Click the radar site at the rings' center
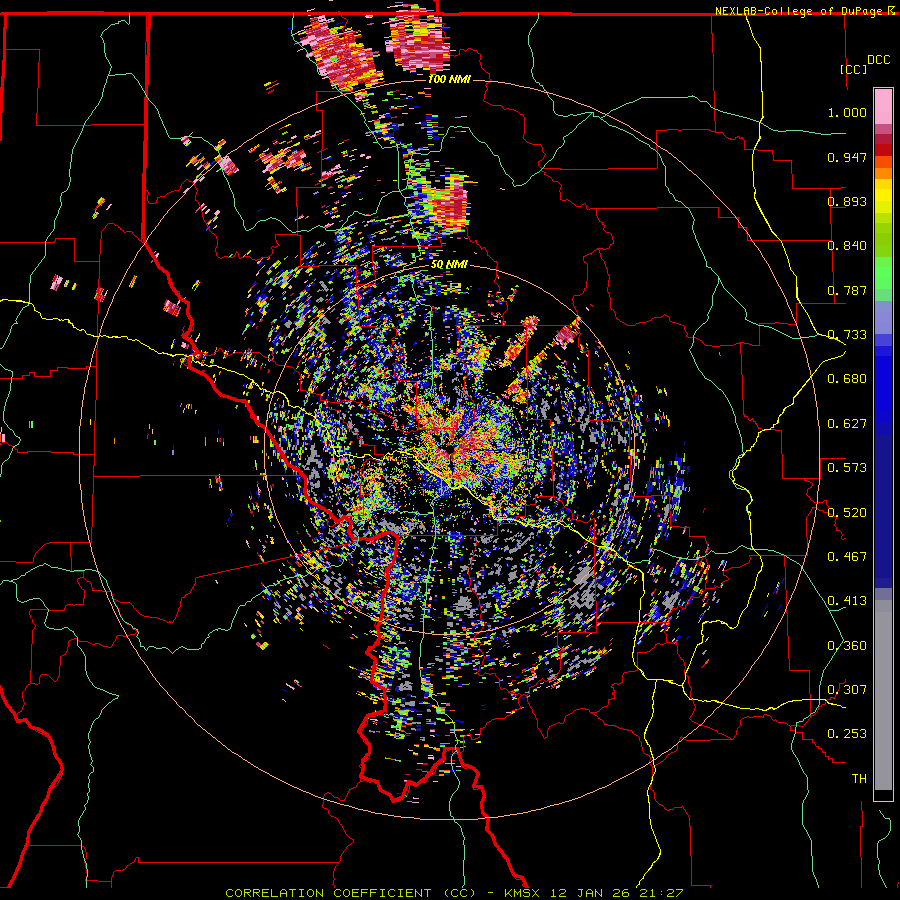900x900 pixels. click(449, 449)
